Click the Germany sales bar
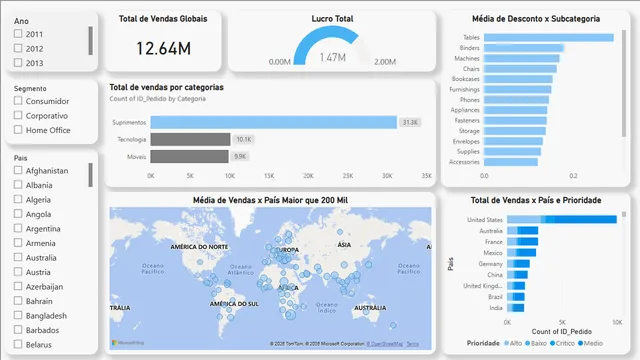Screen dimensions: 640x360 click(518, 264)
